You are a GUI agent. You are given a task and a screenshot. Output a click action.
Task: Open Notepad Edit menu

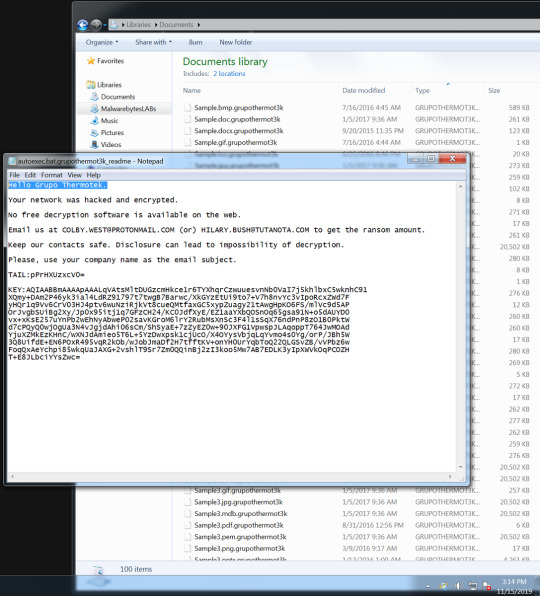30,175
